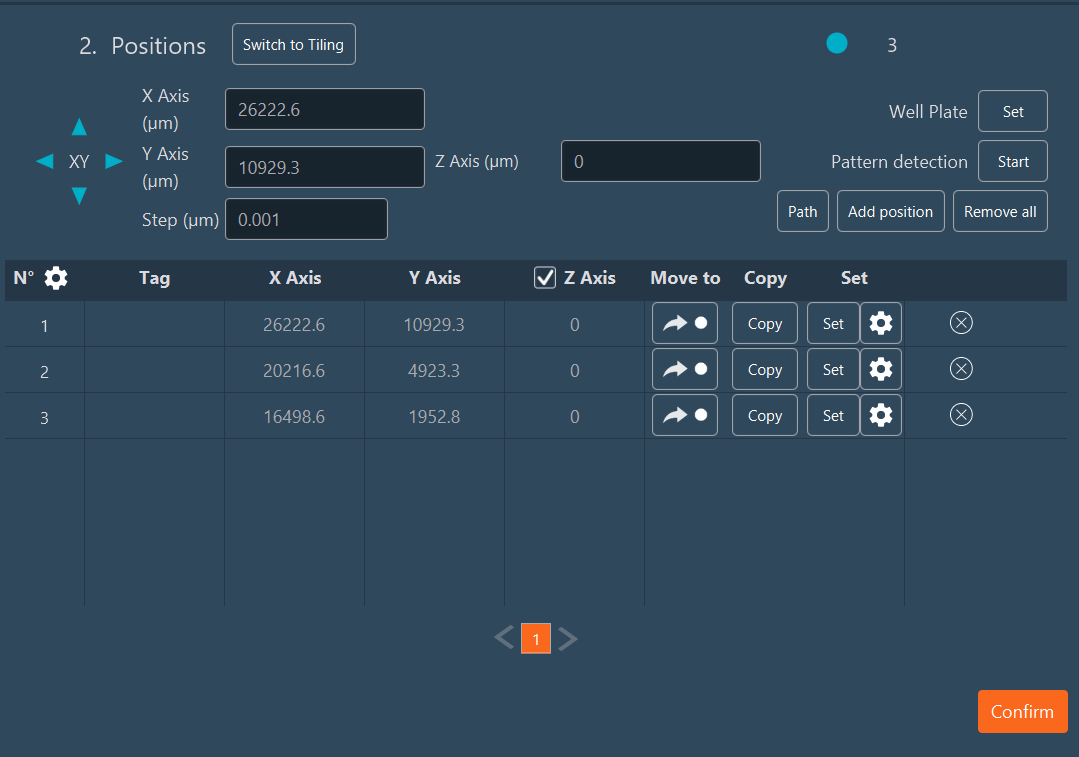The height and width of the screenshot is (757, 1079).
Task: Go to next page of positions
Action: (568, 638)
